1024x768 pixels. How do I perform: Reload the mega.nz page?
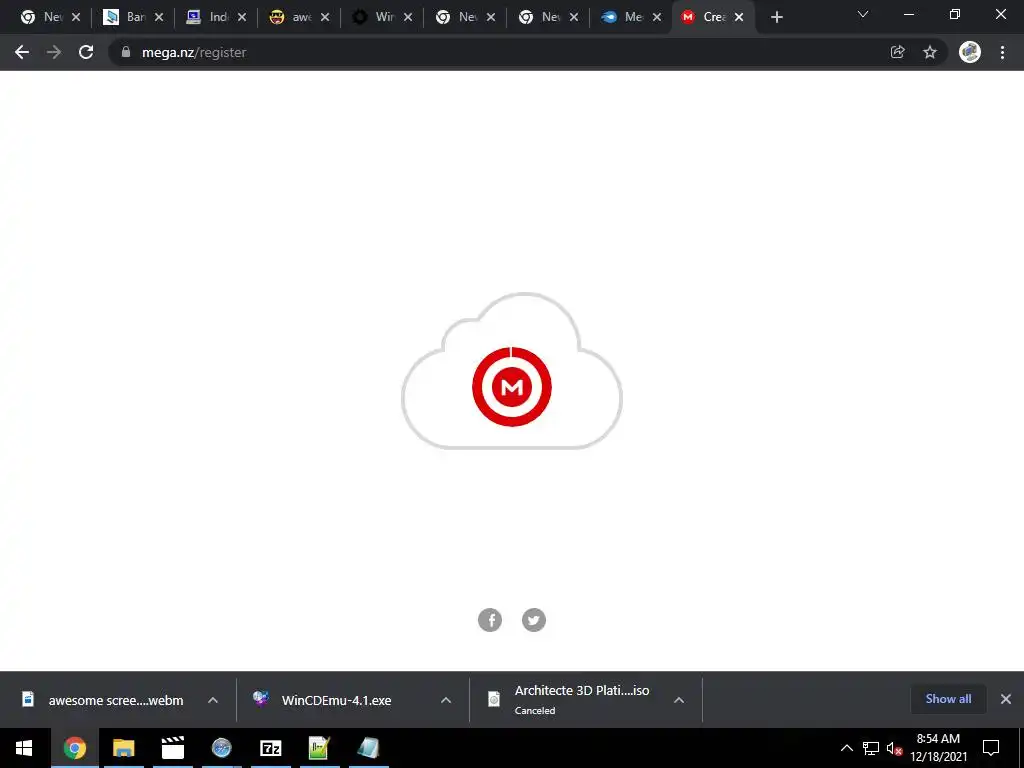point(86,52)
